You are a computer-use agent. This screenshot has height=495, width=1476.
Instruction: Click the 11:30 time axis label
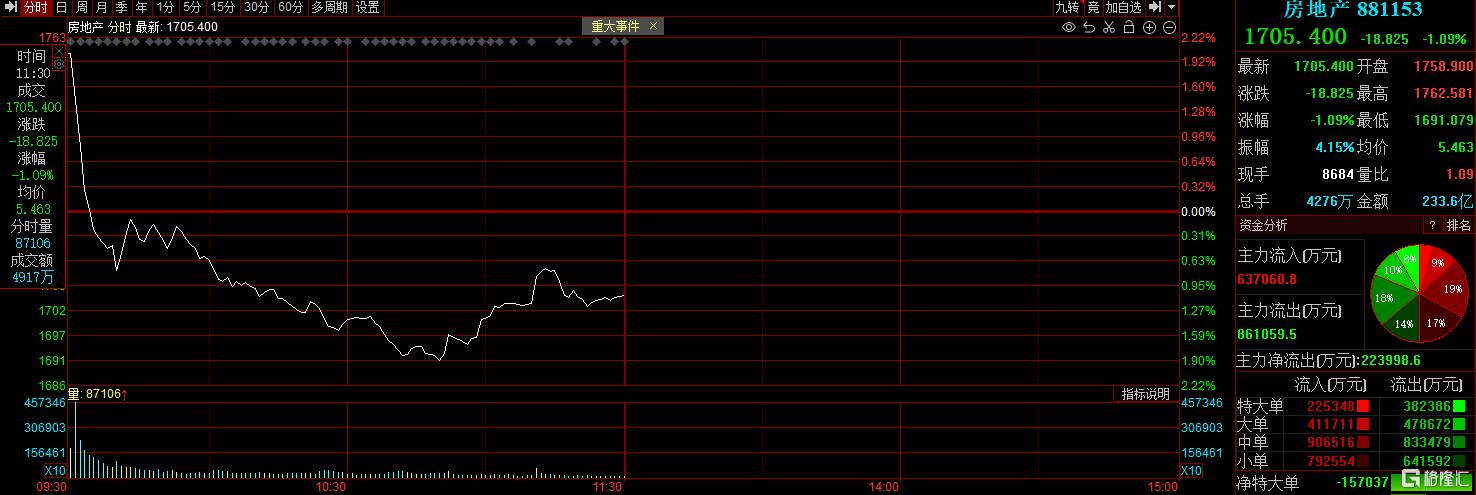pos(608,487)
